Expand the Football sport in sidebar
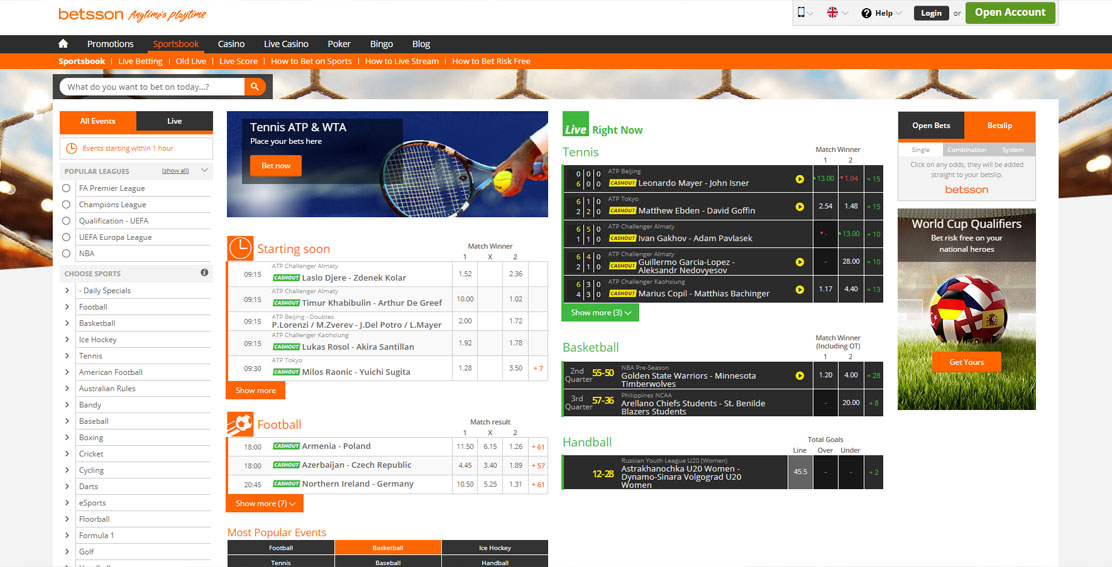Image resolution: width=1112 pixels, height=567 pixels. point(68,307)
